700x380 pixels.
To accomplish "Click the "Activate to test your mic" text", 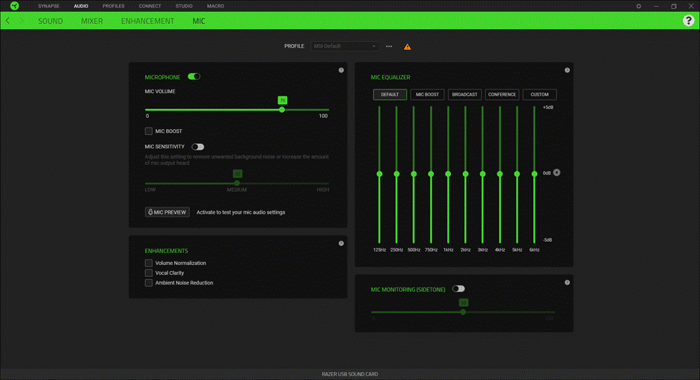I will pyautogui.click(x=241, y=212).
